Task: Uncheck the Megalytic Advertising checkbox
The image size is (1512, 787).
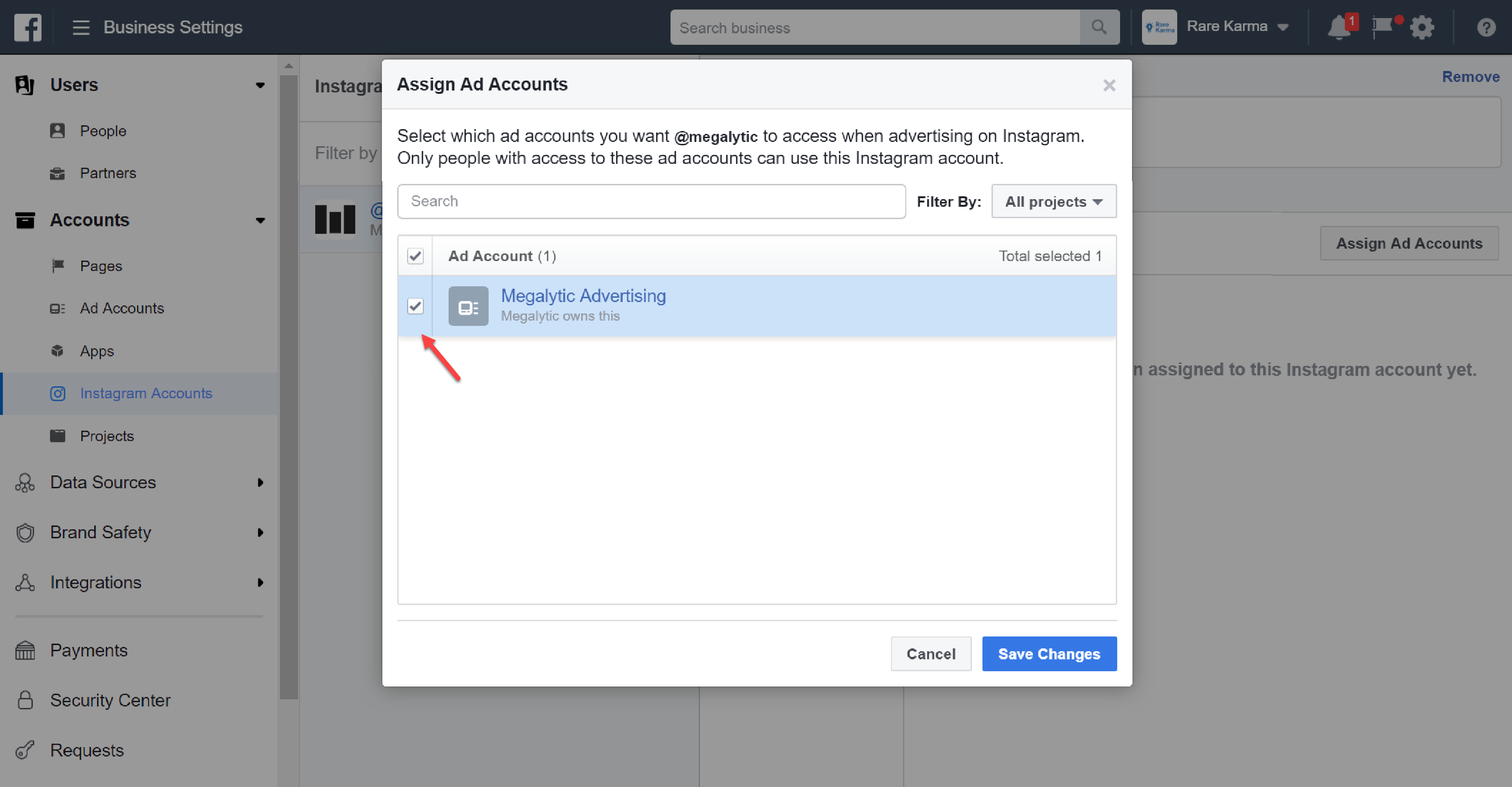Action: tap(415, 306)
